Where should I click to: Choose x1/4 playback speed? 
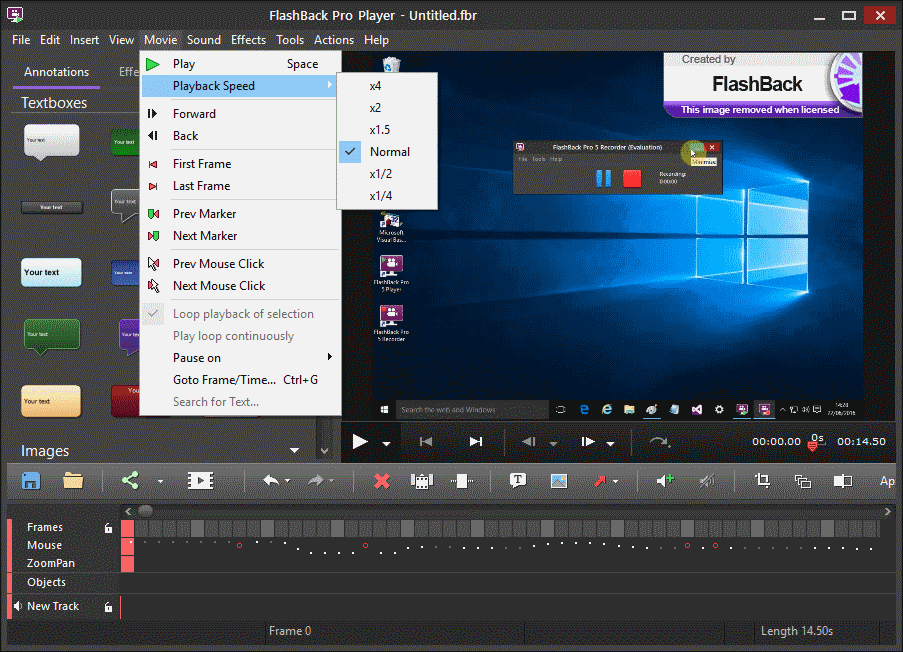pyautogui.click(x=387, y=196)
